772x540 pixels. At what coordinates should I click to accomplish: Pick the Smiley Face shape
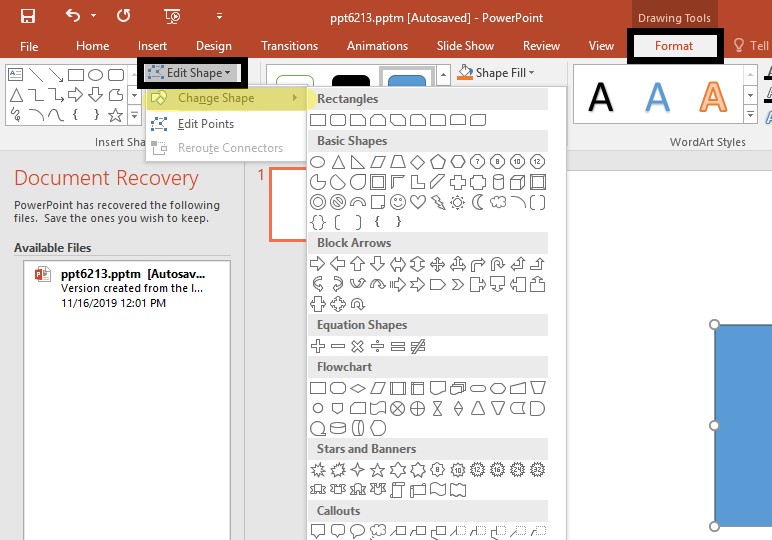click(x=398, y=202)
